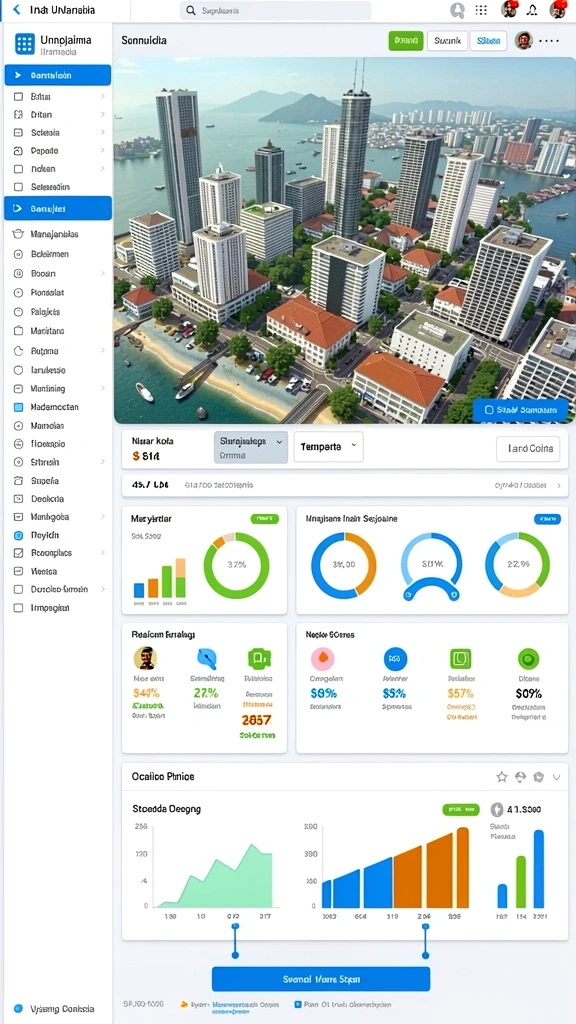This screenshot has width=576, height=1024.
Task: Click the blue circle icon above S5%
Action: tap(395, 659)
